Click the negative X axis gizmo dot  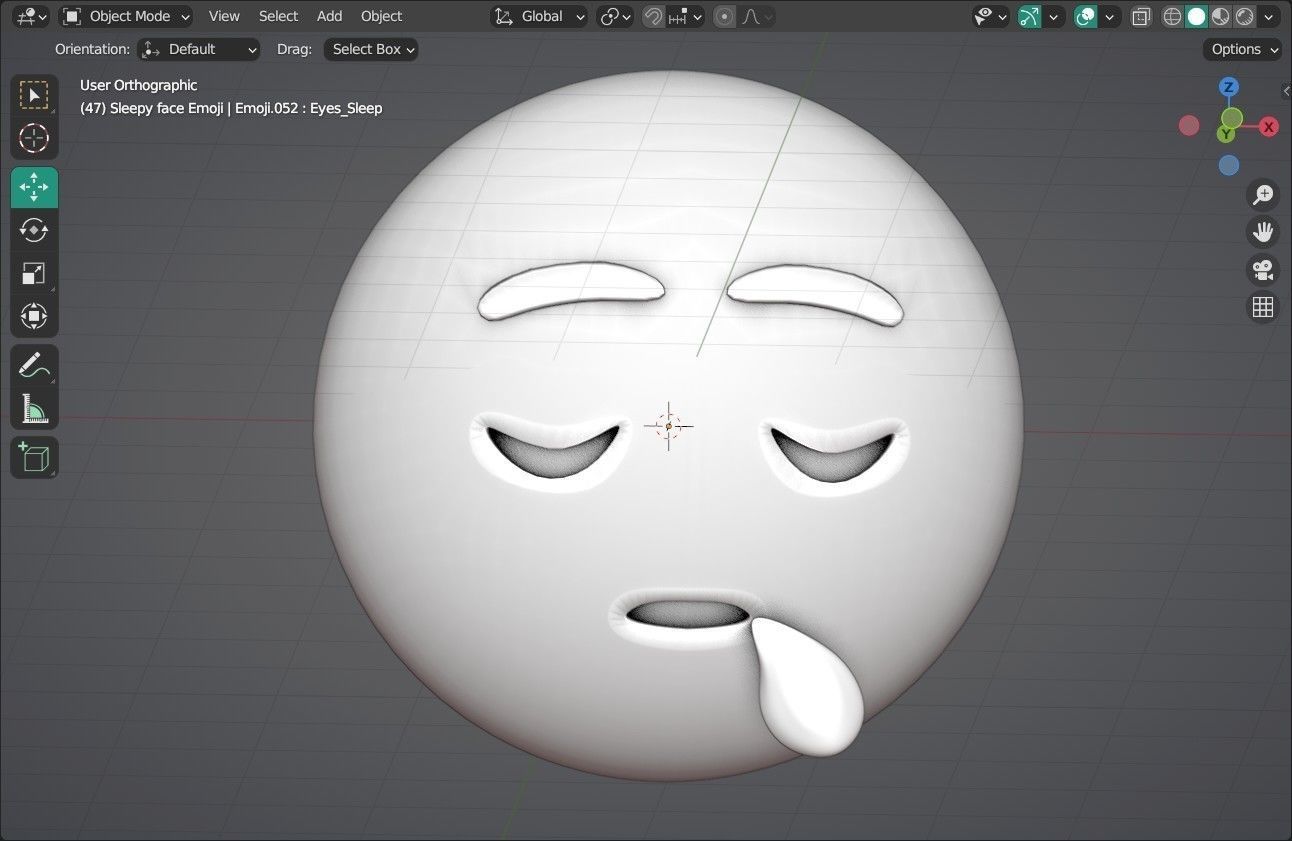pos(1189,125)
